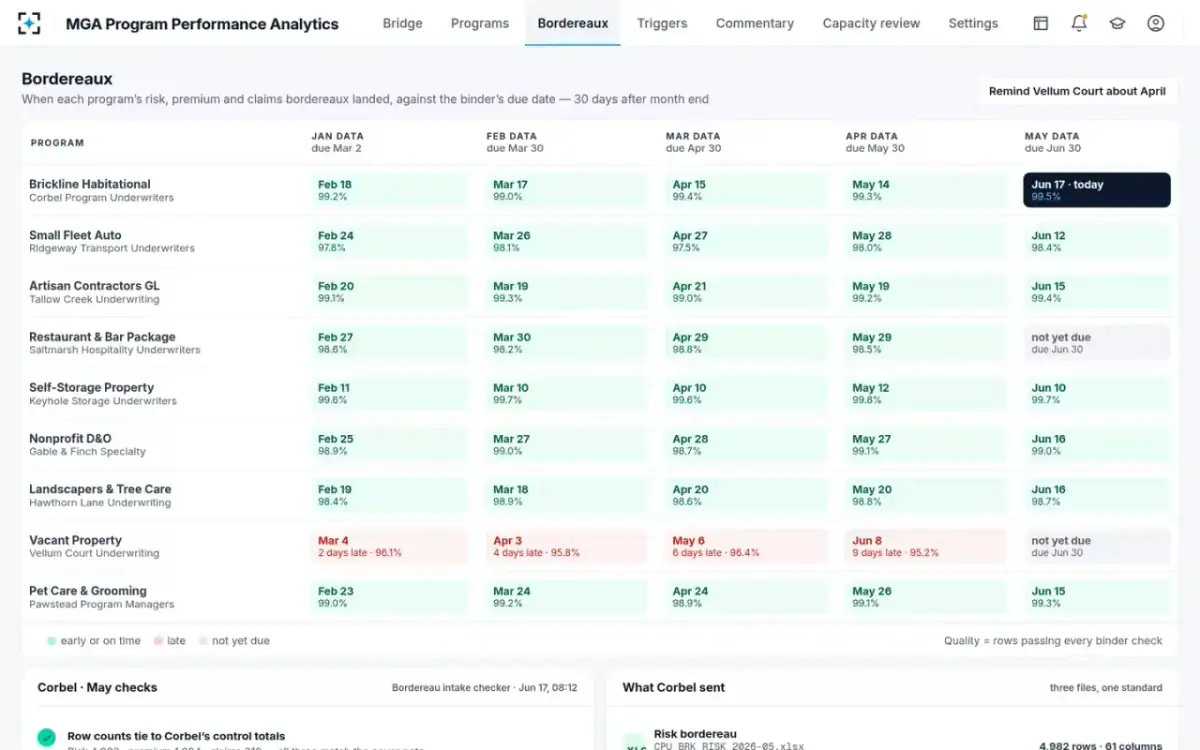Screen dimensions: 1200x750
Task: Click Remind Vellum Court about April
Action: pyautogui.click(x=1077, y=91)
